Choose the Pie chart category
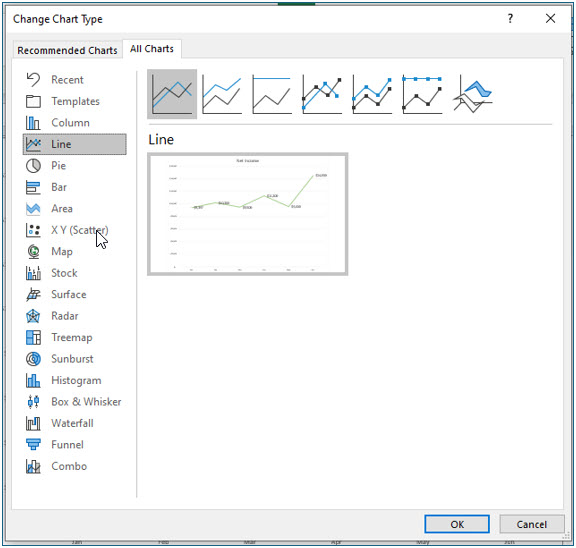Screen dimensions: 576x548 [x=75, y=166]
